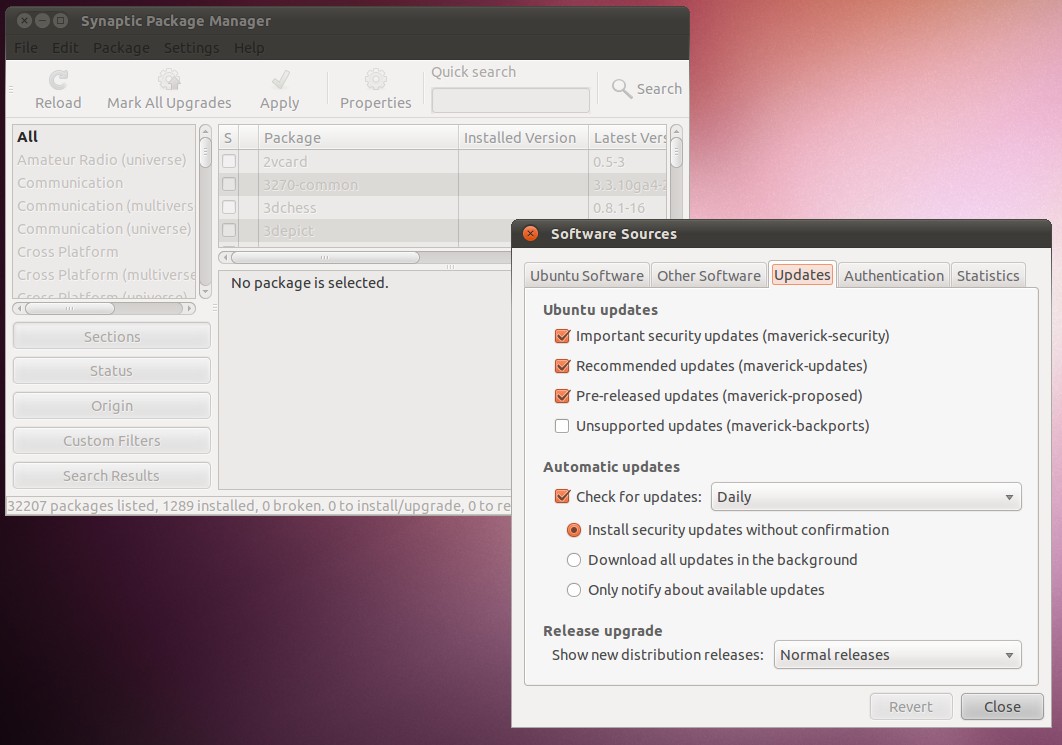Select the 3dchess package row name

click(x=290, y=208)
